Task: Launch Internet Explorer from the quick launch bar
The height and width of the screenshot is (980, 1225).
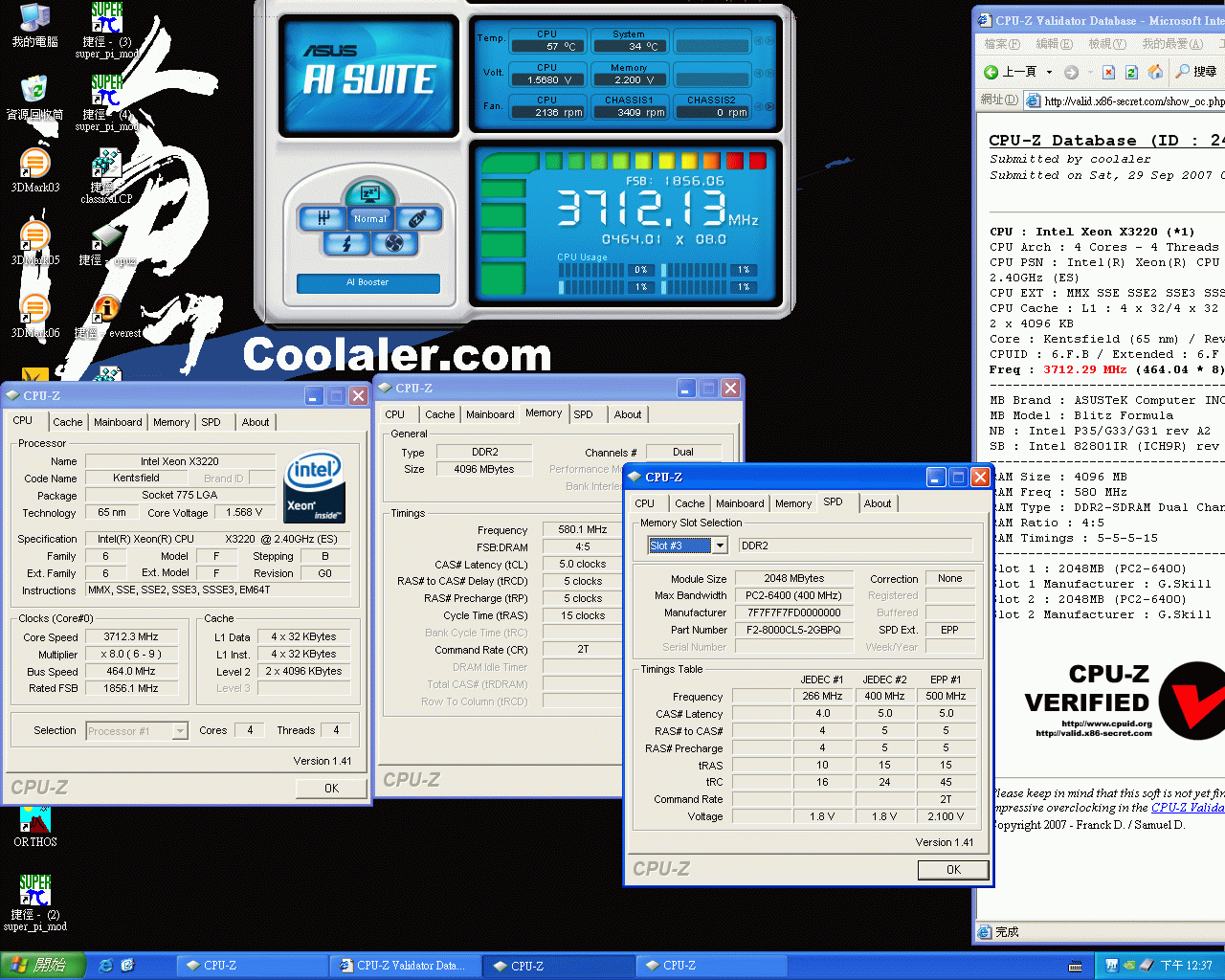Action: (x=106, y=966)
